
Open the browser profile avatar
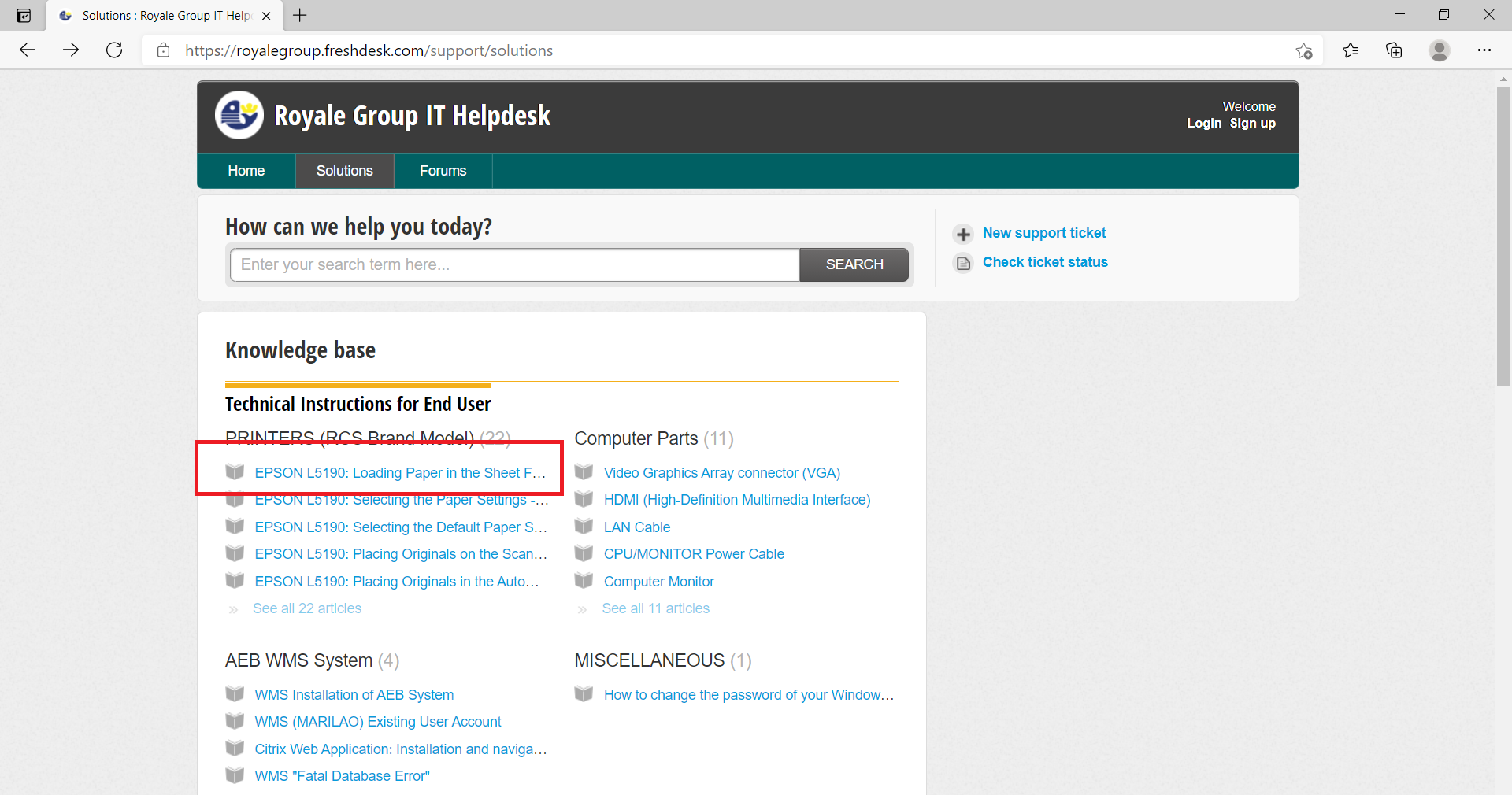pos(1440,50)
